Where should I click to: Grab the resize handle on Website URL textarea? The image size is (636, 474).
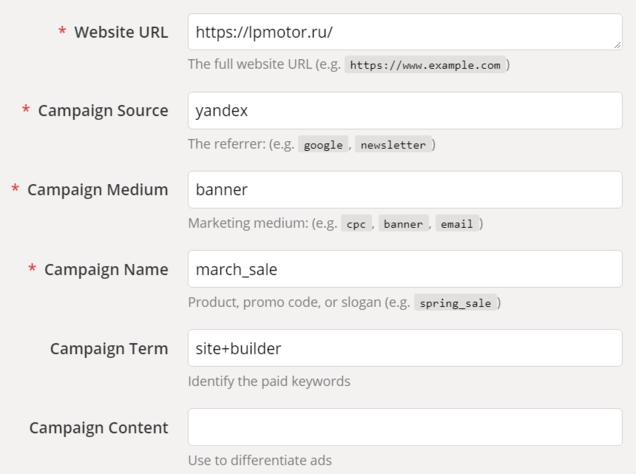point(617,45)
